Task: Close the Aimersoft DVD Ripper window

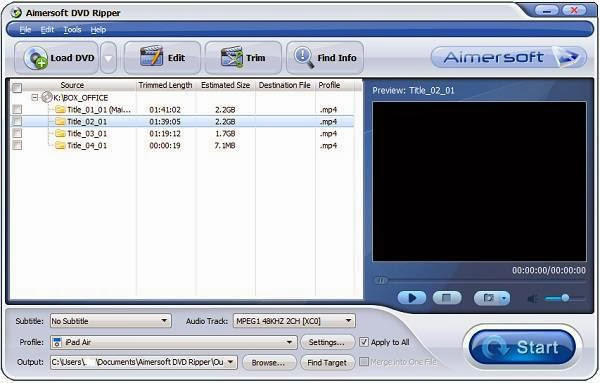Action: (x=574, y=11)
